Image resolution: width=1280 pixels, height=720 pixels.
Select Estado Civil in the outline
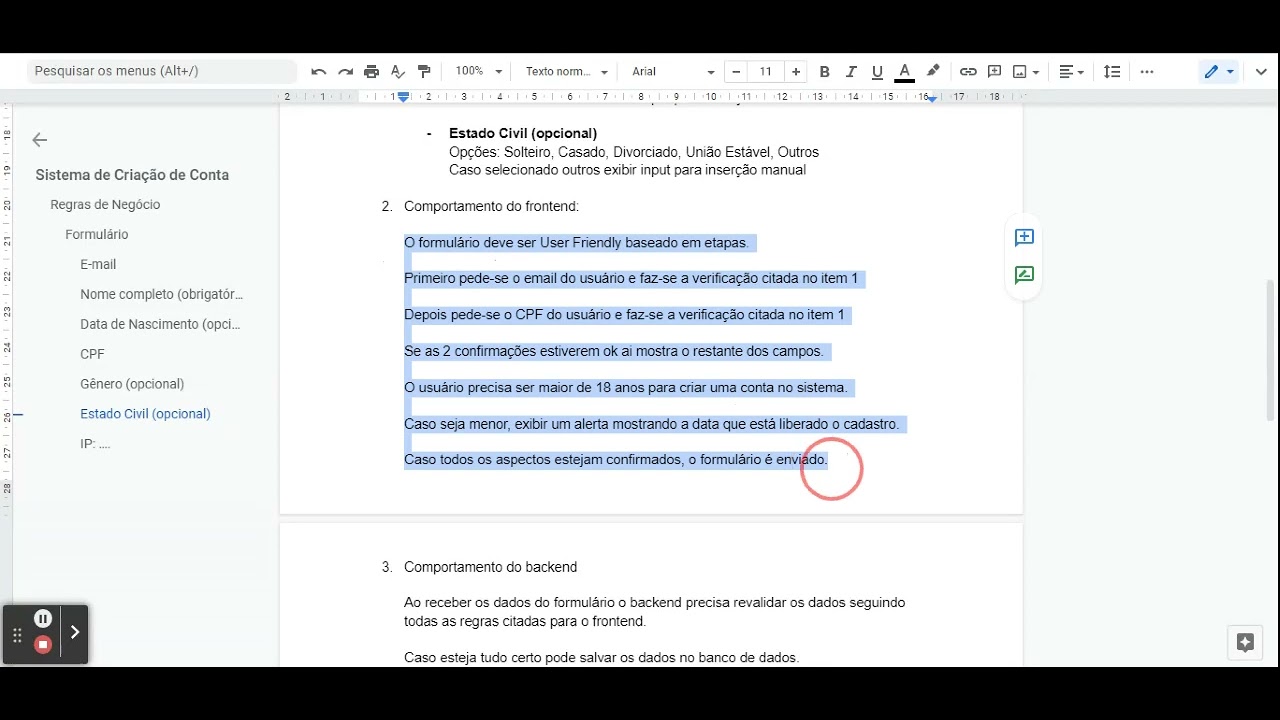(145, 413)
